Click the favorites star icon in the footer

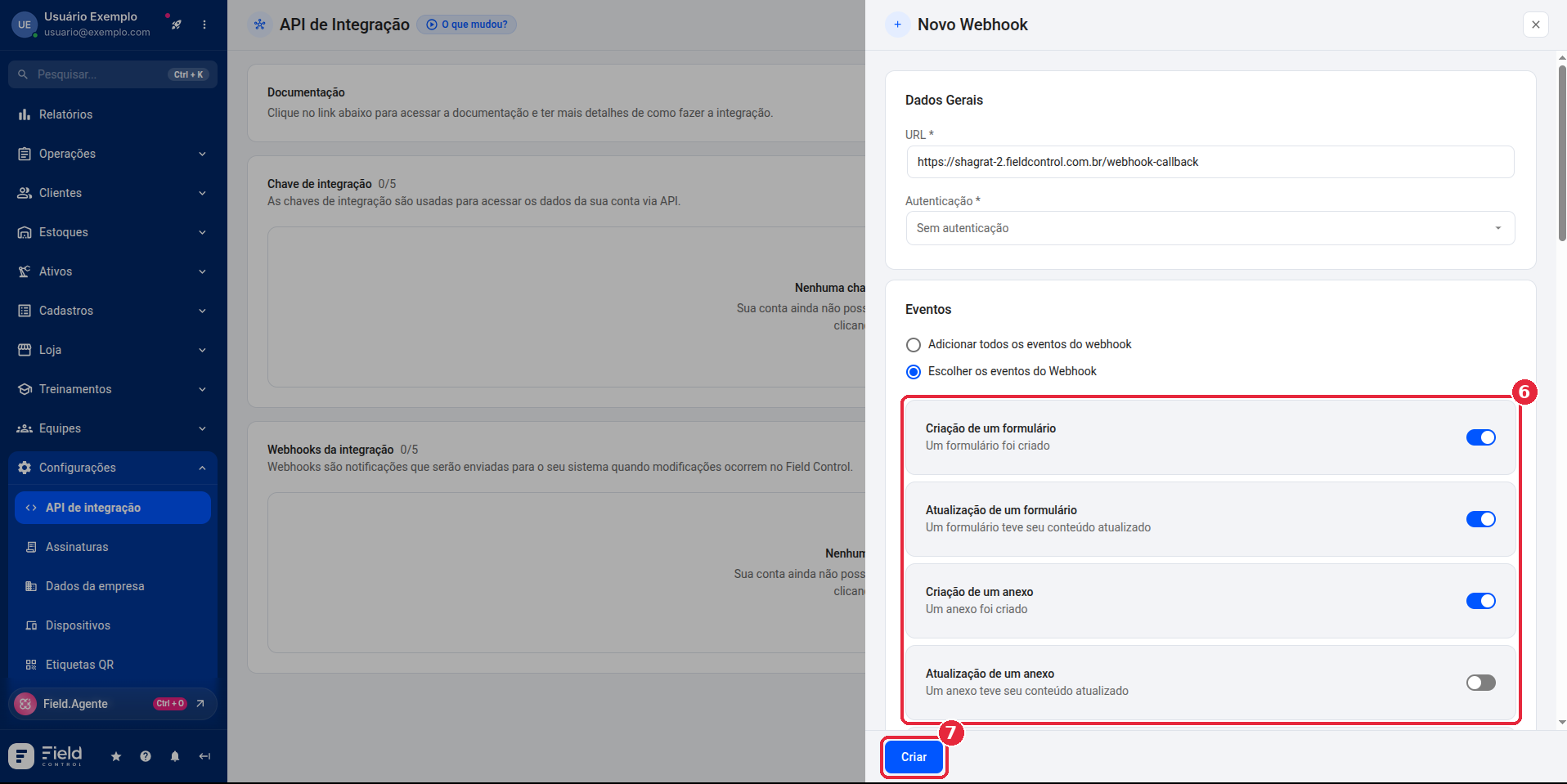coord(116,756)
